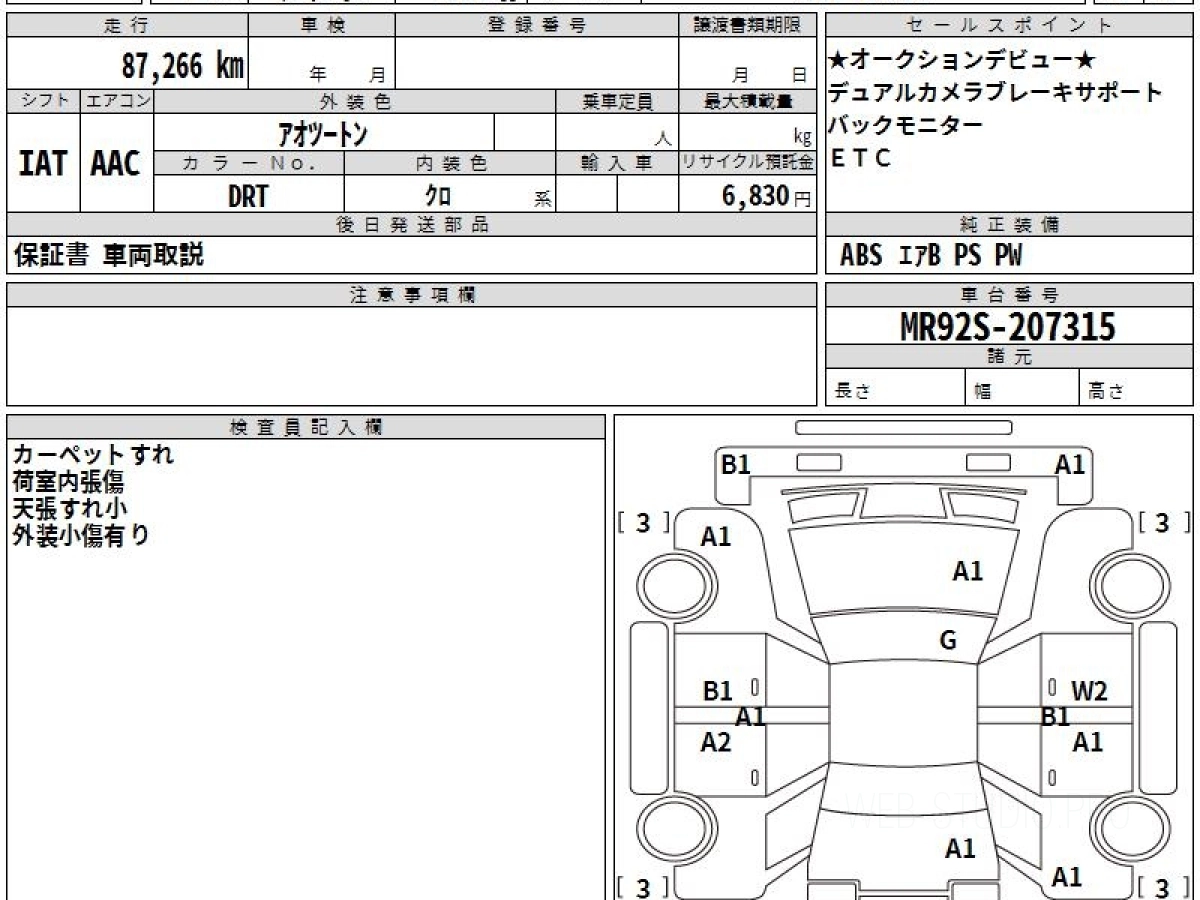This screenshot has height=900, width=1200.
Task: Click the 87,266 km mileage value
Action: click(183, 67)
